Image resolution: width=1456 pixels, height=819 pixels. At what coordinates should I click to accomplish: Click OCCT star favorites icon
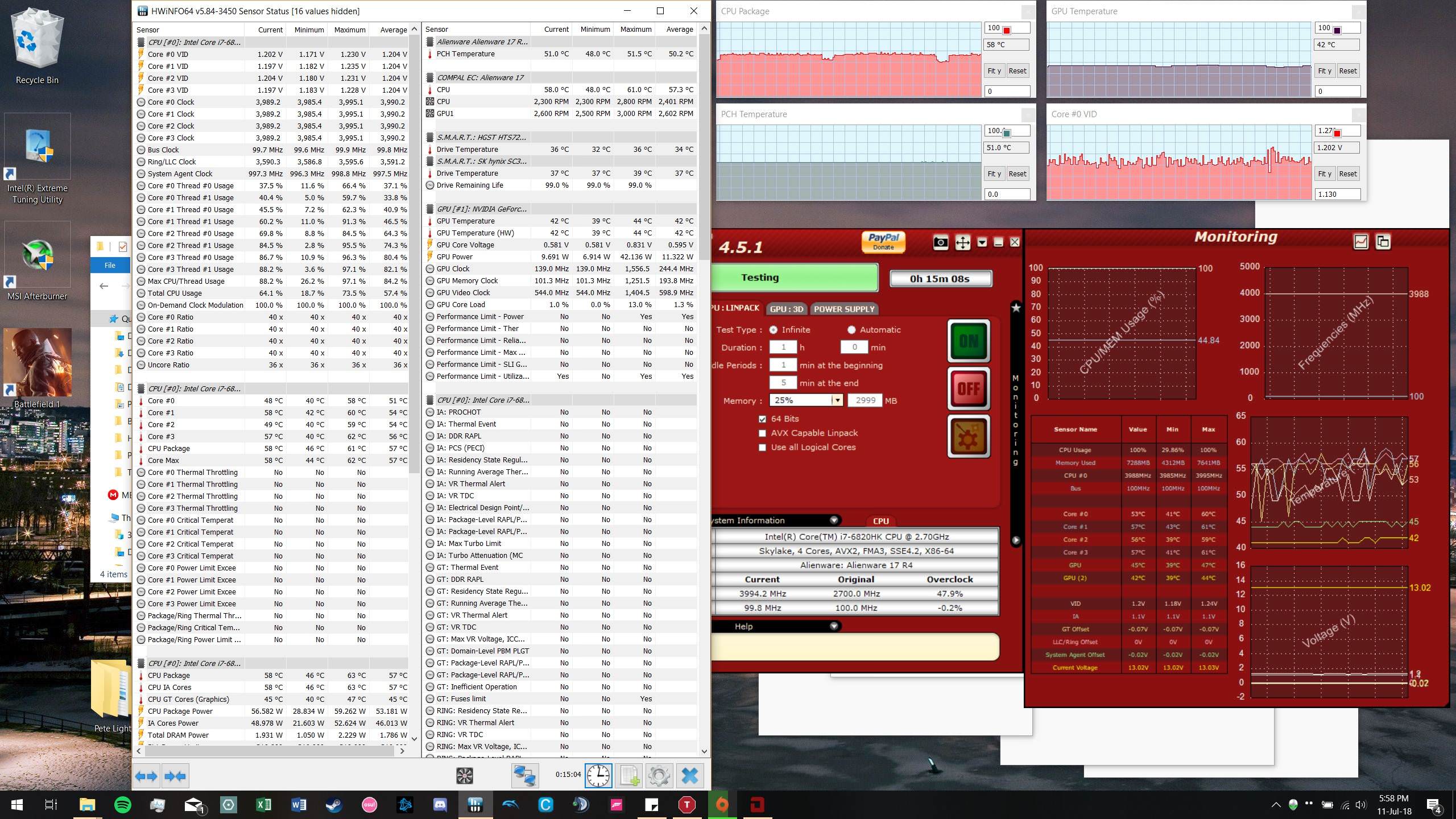coord(1016,308)
